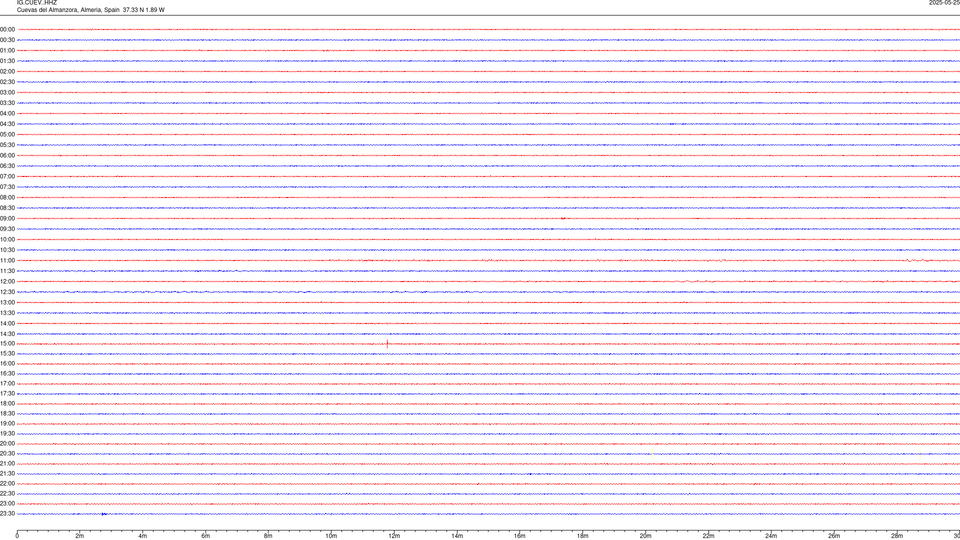
Task: Click the 24m tick label on the axis
Action: 771,536
